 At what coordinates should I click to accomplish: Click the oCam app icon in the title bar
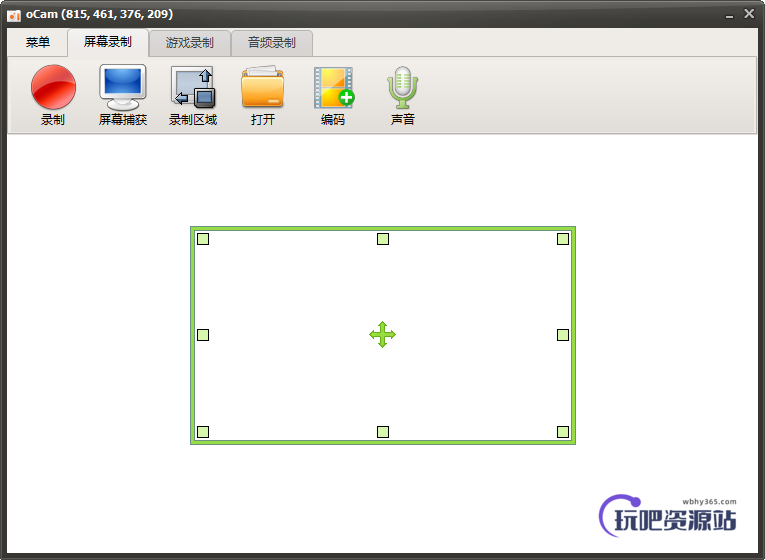pyautogui.click(x=14, y=15)
